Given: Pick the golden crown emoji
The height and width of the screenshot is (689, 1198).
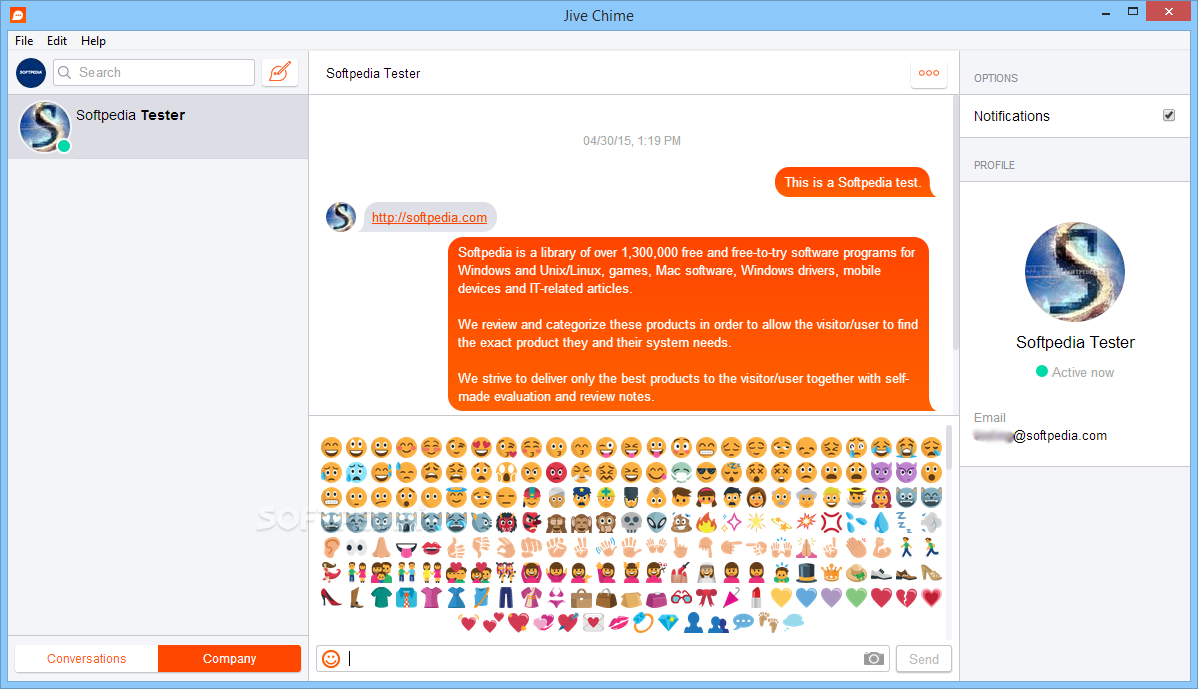Looking at the screenshot, I should 831,572.
